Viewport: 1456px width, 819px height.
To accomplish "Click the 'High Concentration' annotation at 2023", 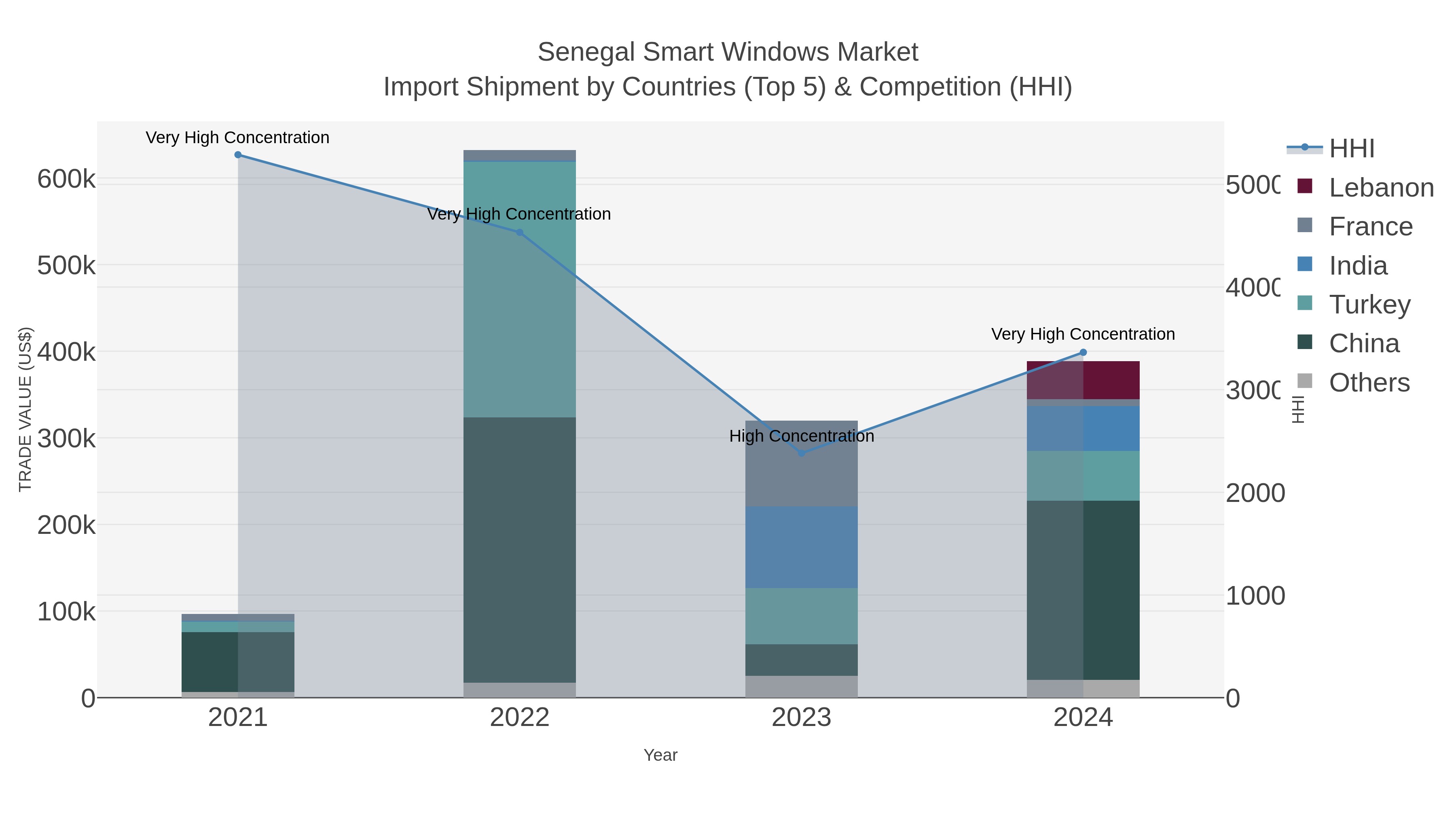I will [x=802, y=436].
